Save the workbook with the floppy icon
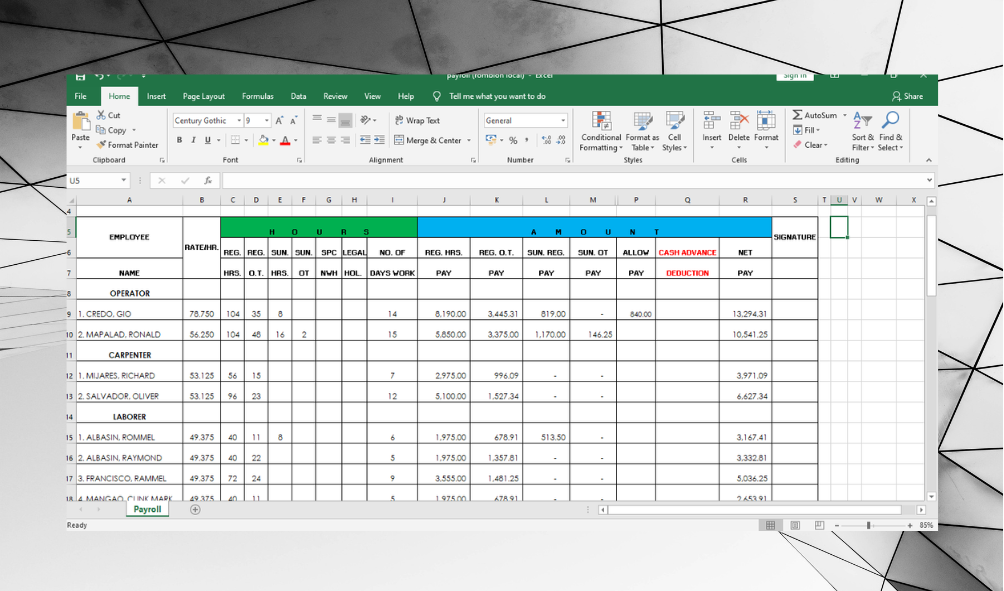 pyautogui.click(x=80, y=76)
